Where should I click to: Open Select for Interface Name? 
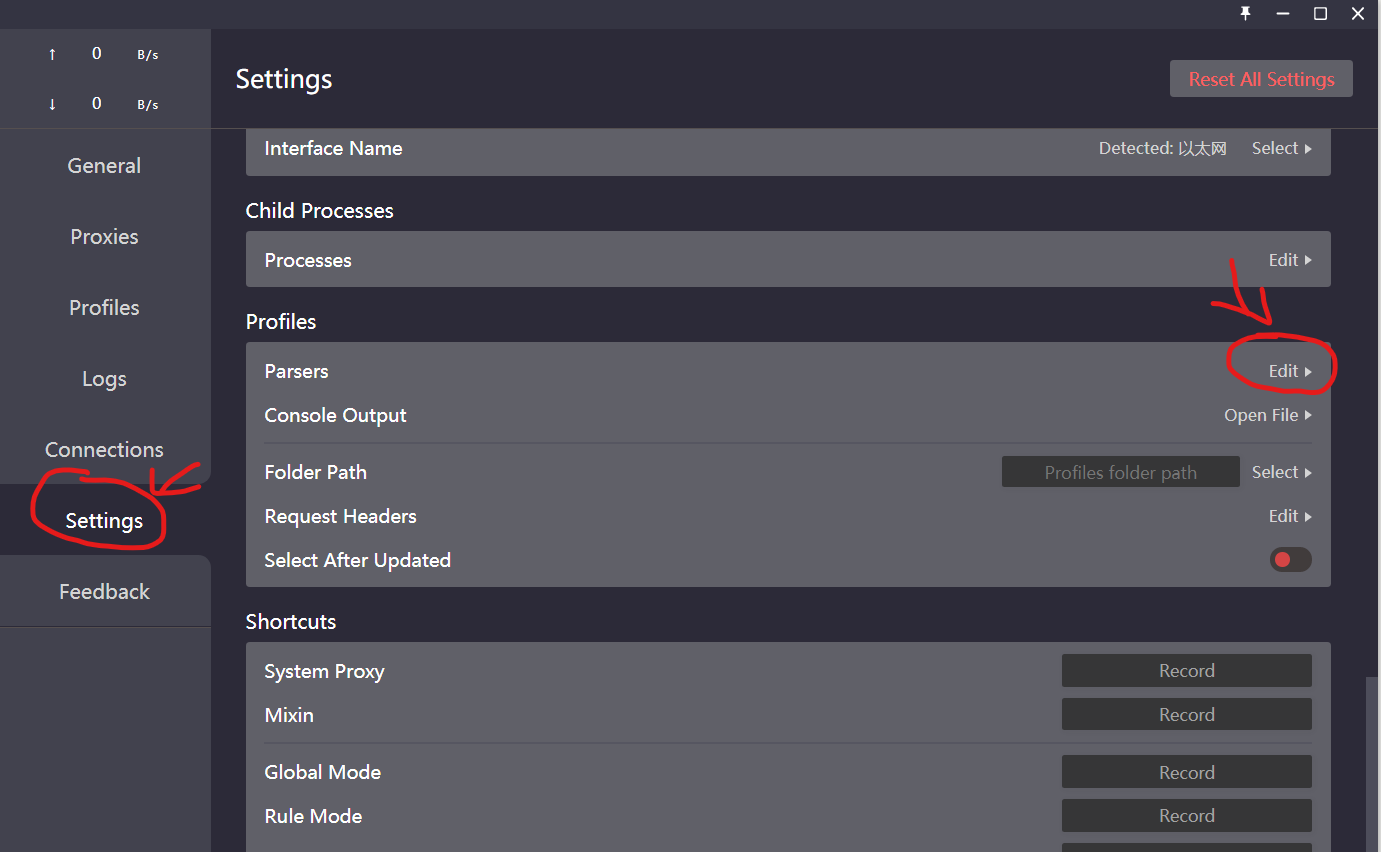tap(1281, 148)
